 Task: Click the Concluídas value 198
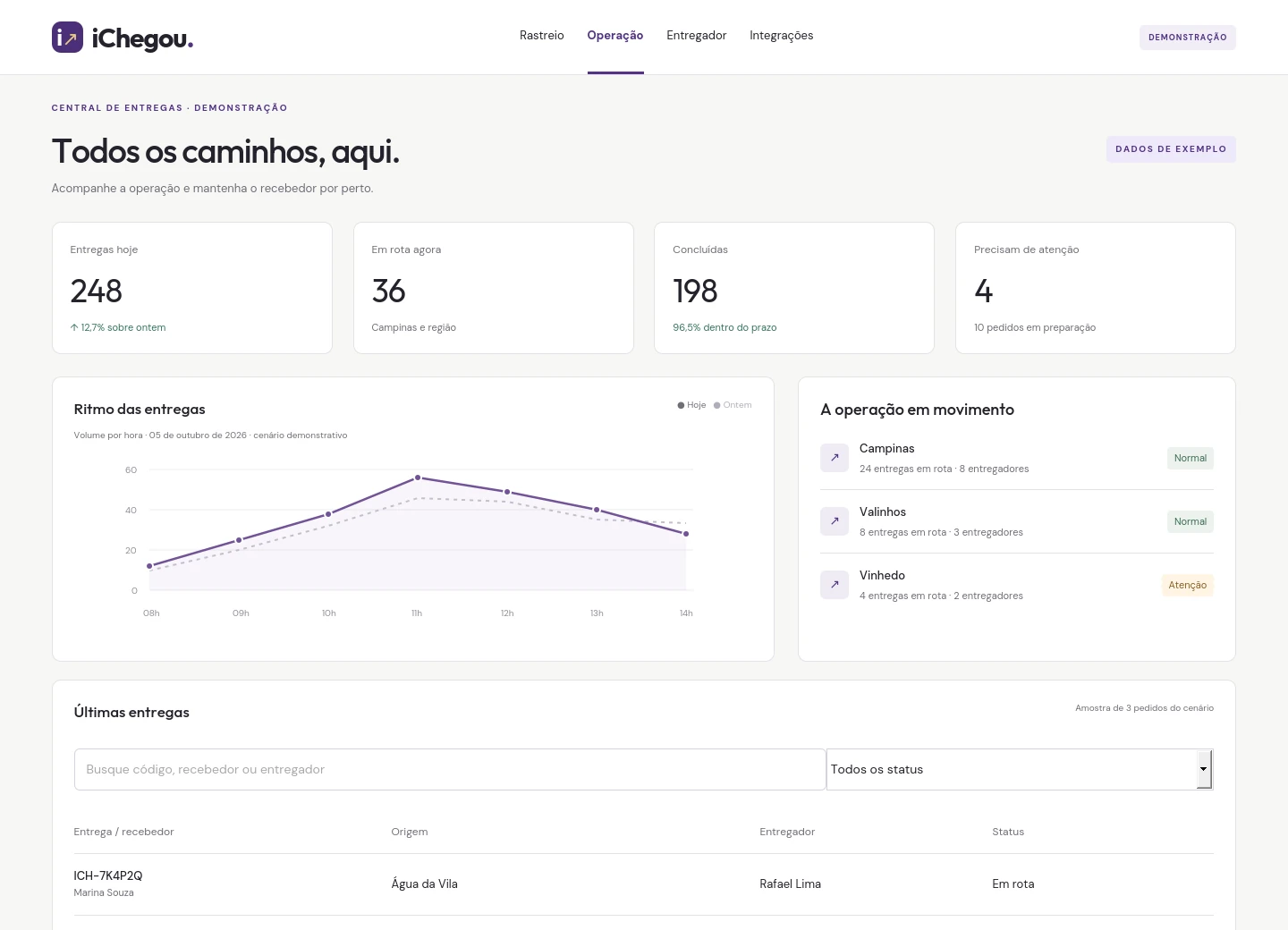pyautogui.click(x=695, y=291)
